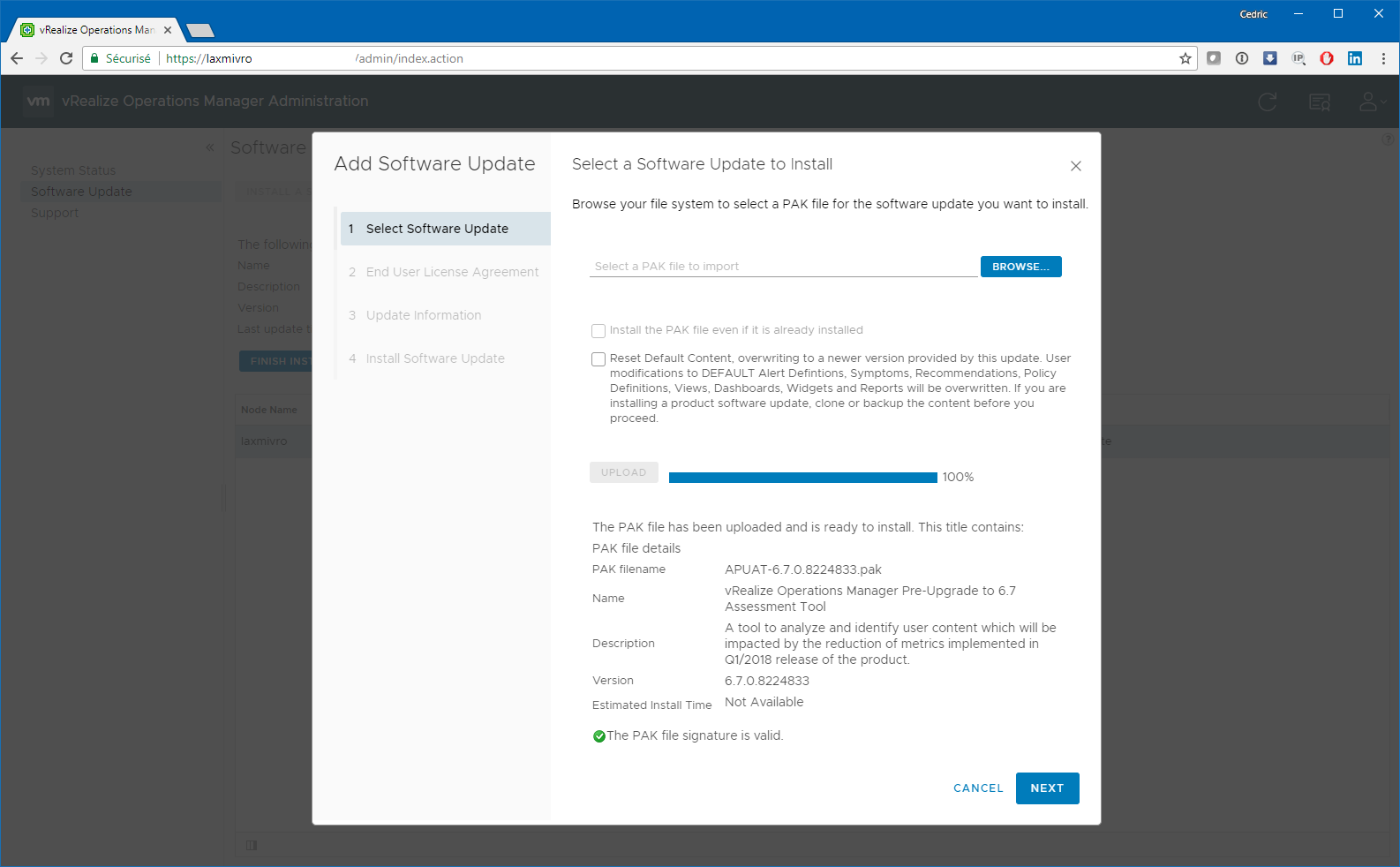Image resolution: width=1400 pixels, height=867 pixels.
Task: Go back using browser back arrow
Action: (x=17, y=58)
